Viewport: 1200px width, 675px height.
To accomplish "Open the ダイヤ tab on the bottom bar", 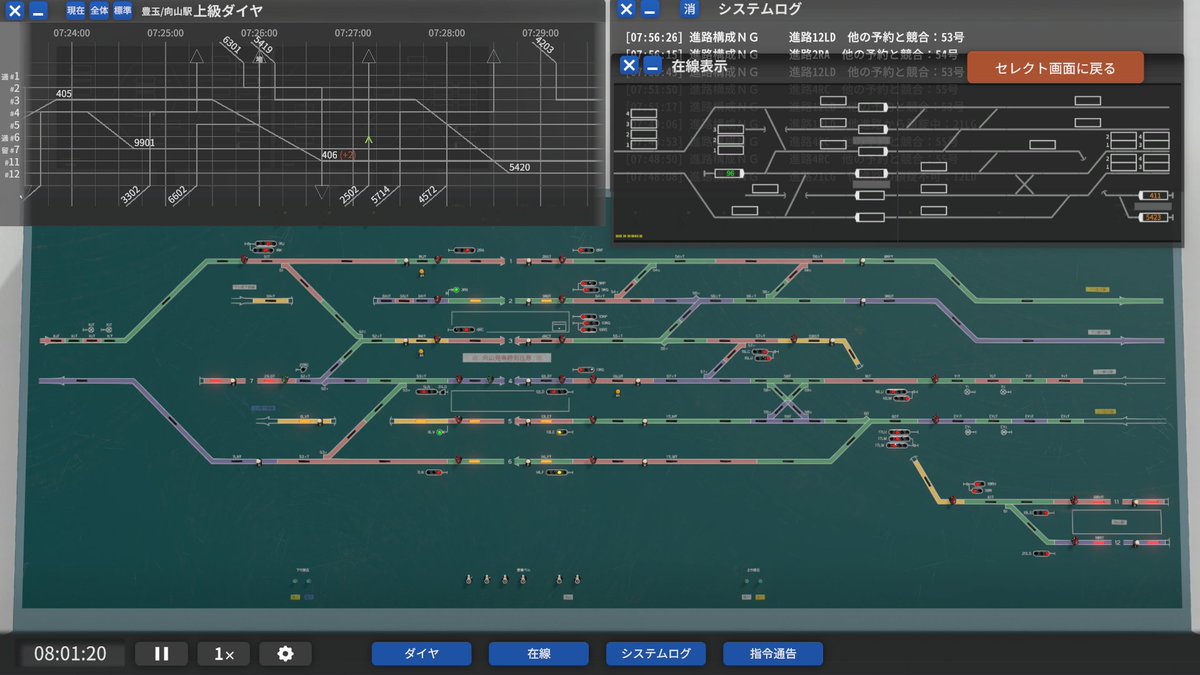I will (421, 654).
